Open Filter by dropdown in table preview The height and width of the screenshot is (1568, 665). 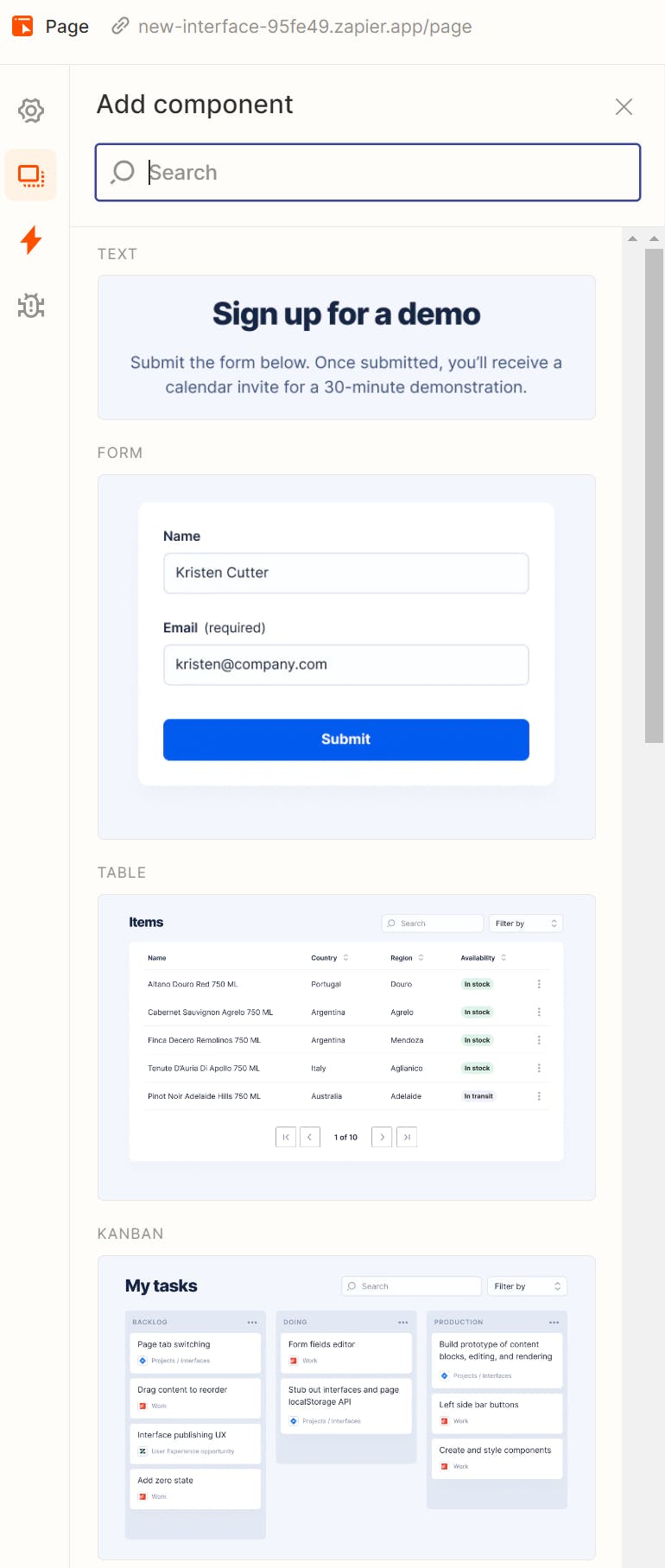click(526, 924)
